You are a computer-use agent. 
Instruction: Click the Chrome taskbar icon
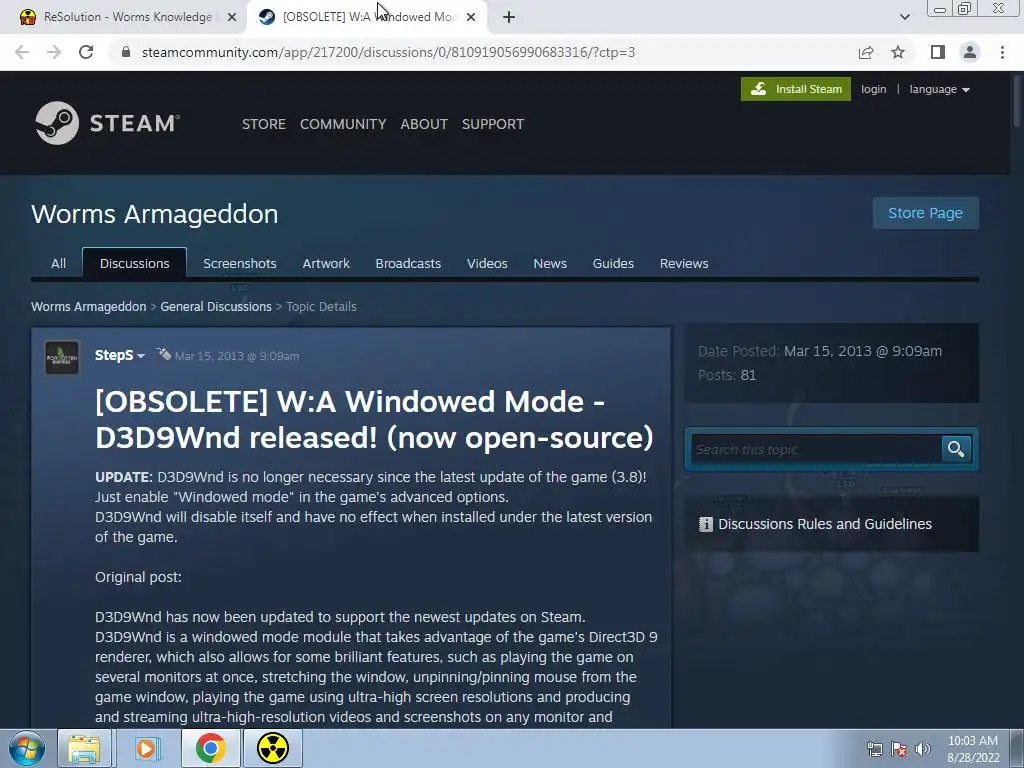click(x=210, y=748)
